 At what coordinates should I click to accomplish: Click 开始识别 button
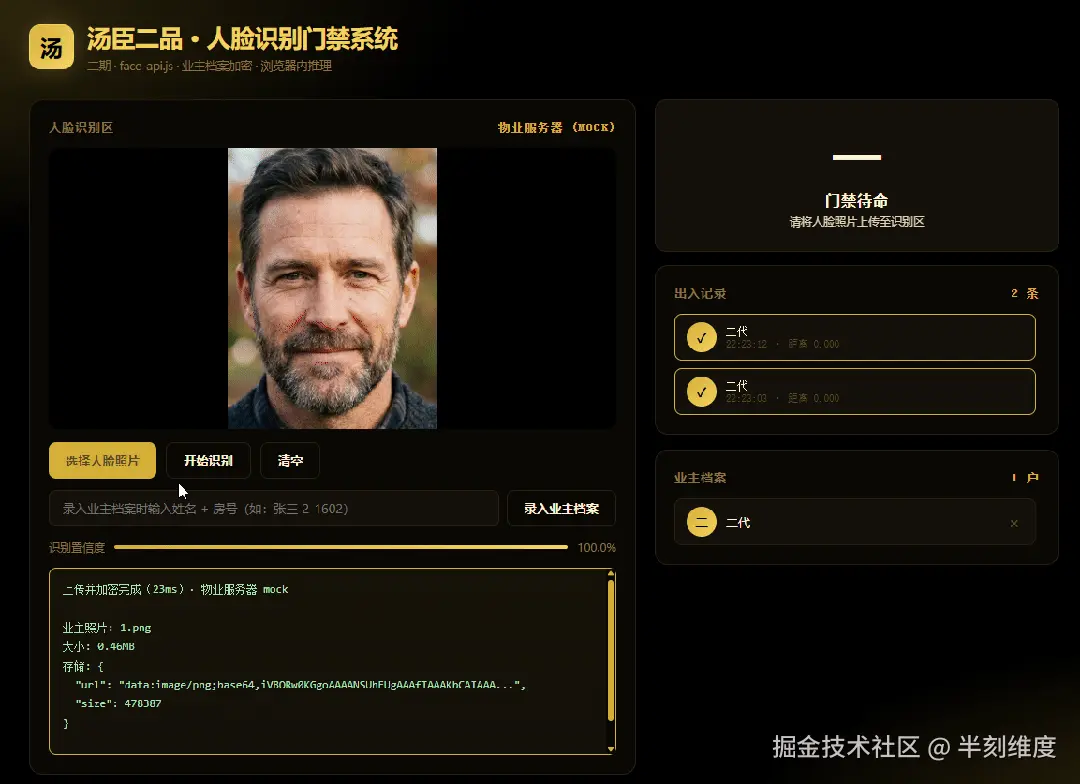coord(208,460)
